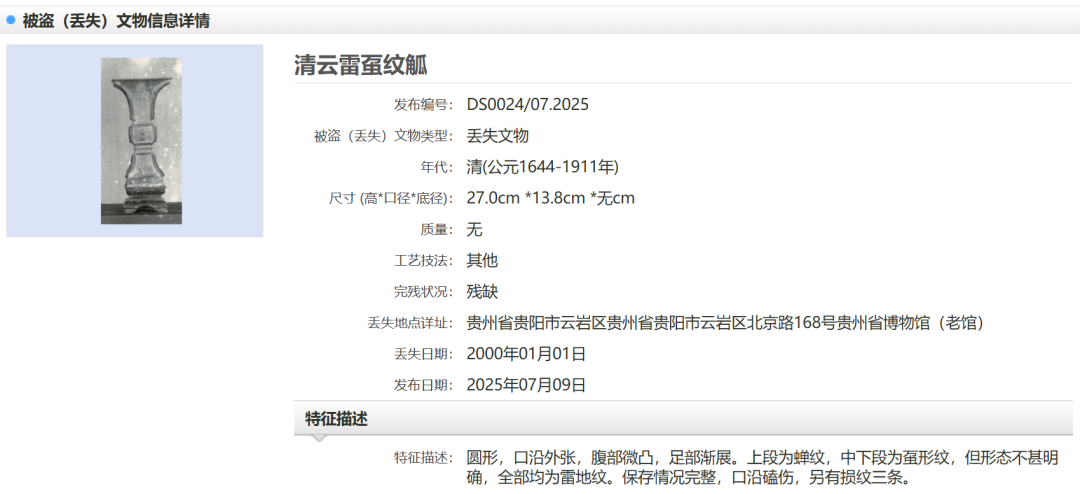This screenshot has height=494, width=1080.
Task: Click the lost date 2000年01月01日
Action: [526, 354]
